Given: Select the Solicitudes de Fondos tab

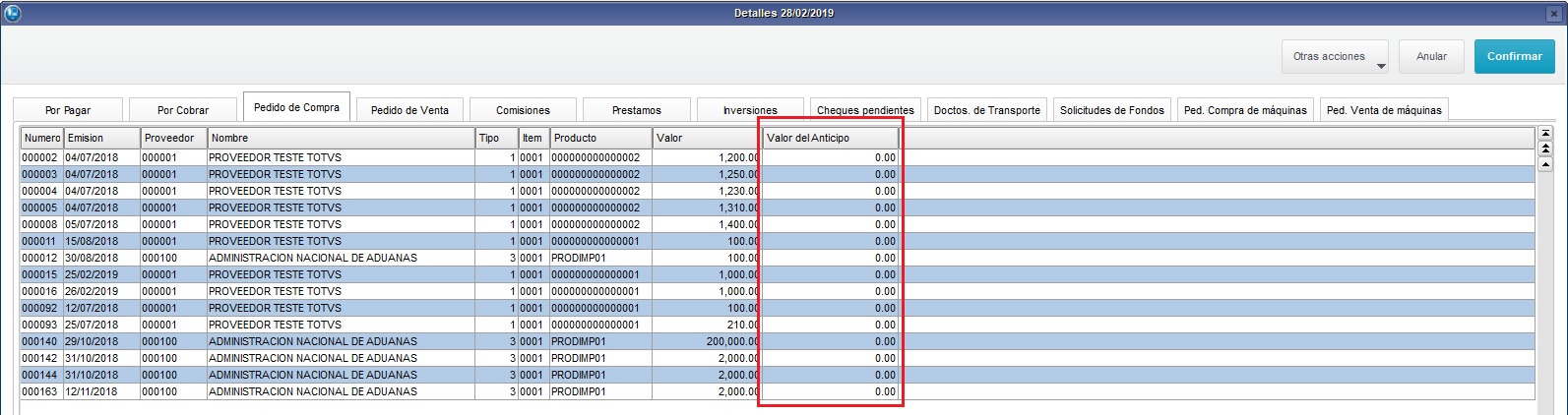Looking at the screenshot, I should click(x=1112, y=110).
